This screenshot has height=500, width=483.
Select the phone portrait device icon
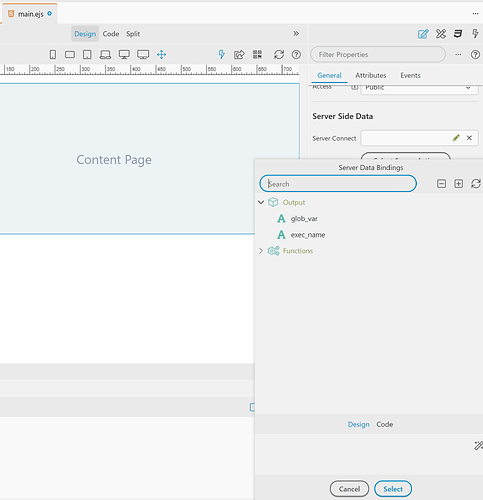(53, 54)
